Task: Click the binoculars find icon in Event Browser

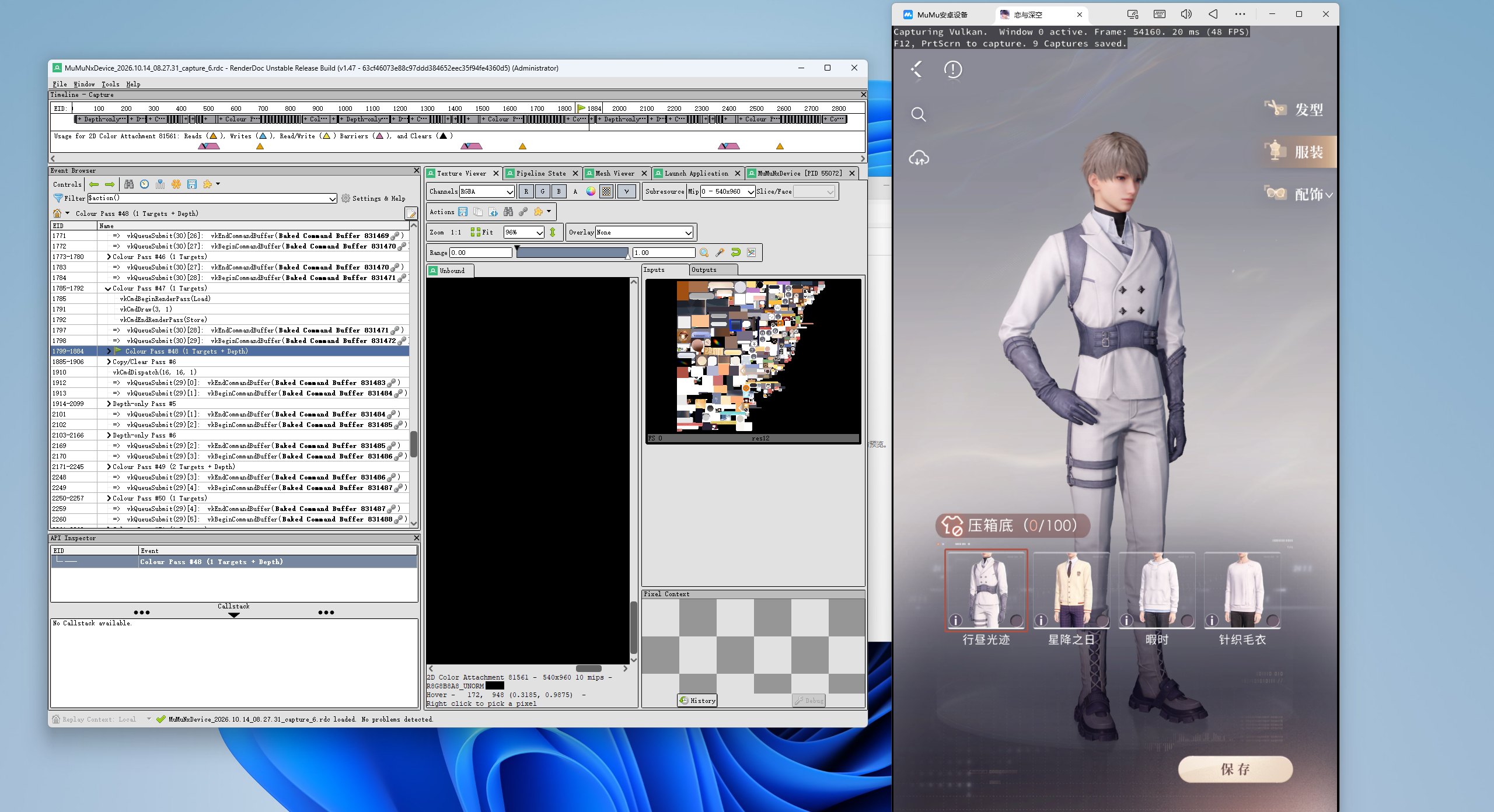Action: [129, 184]
